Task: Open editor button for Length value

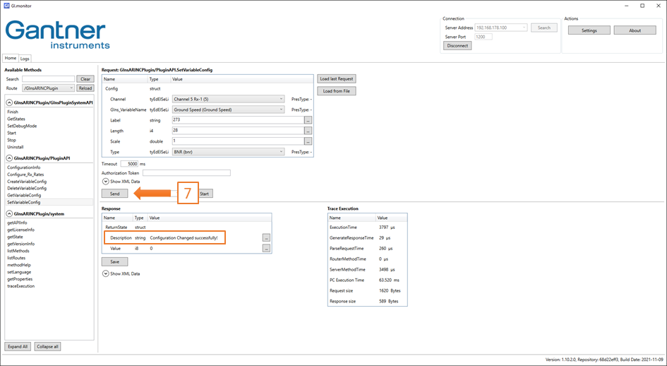Action: coord(308,131)
